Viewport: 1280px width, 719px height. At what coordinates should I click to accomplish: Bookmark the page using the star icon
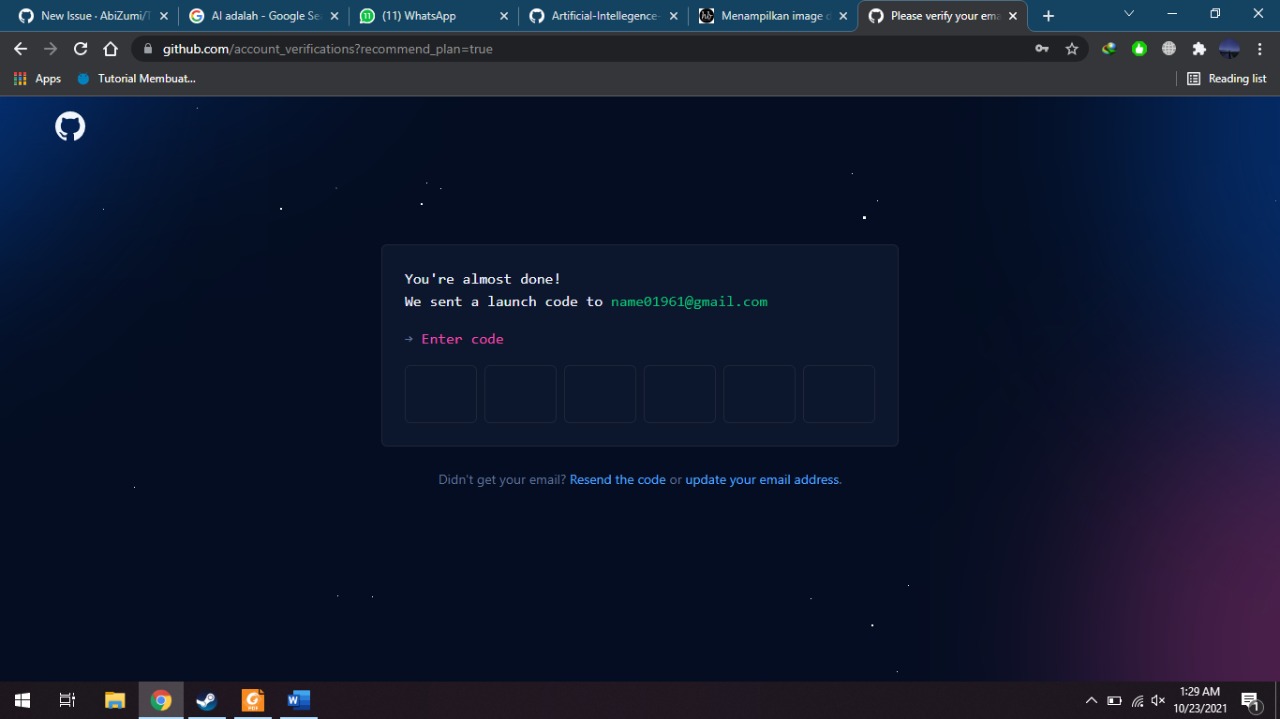(1071, 48)
